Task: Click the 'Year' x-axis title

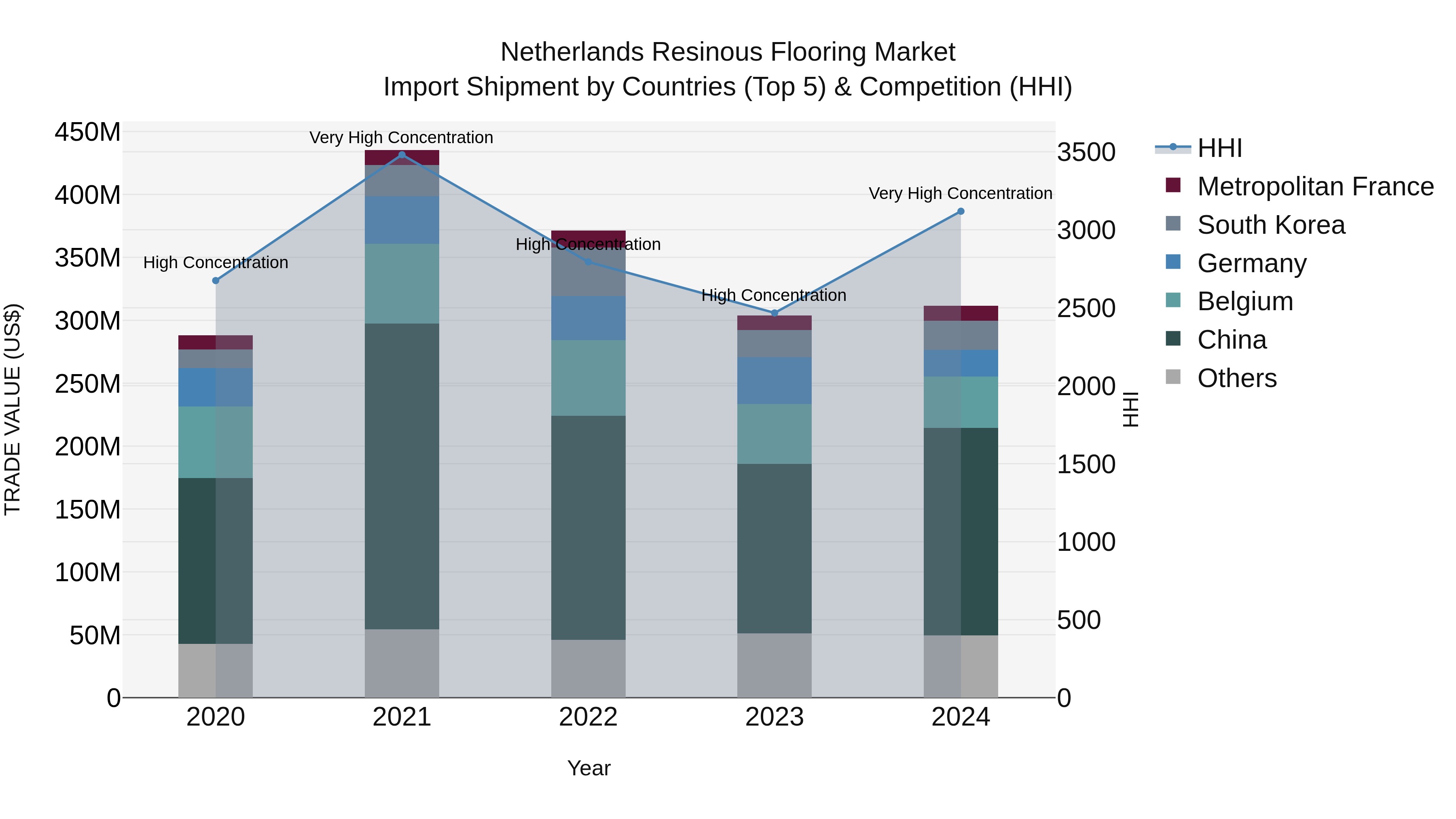Action: coord(589,769)
